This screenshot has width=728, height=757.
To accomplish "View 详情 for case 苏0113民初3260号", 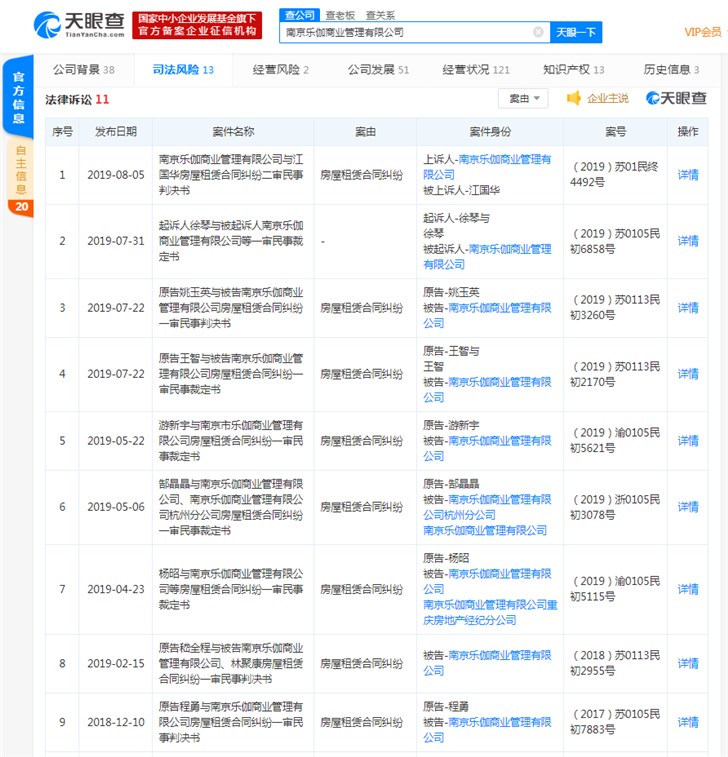I will click(x=688, y=308).
